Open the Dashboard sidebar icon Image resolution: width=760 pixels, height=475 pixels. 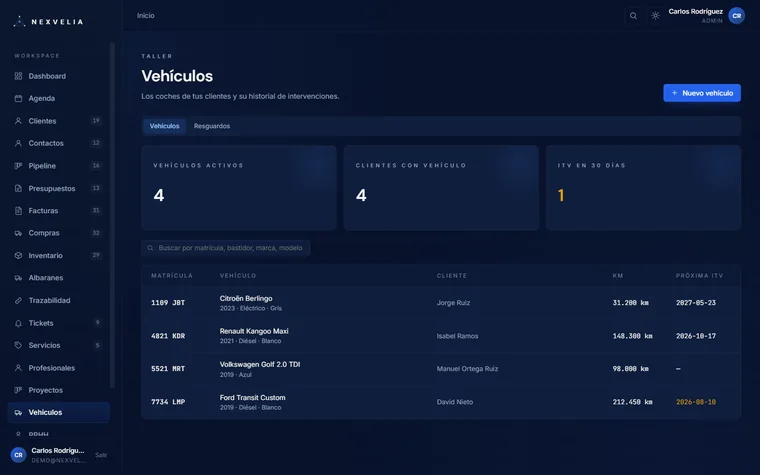click(x=18, y=76)
